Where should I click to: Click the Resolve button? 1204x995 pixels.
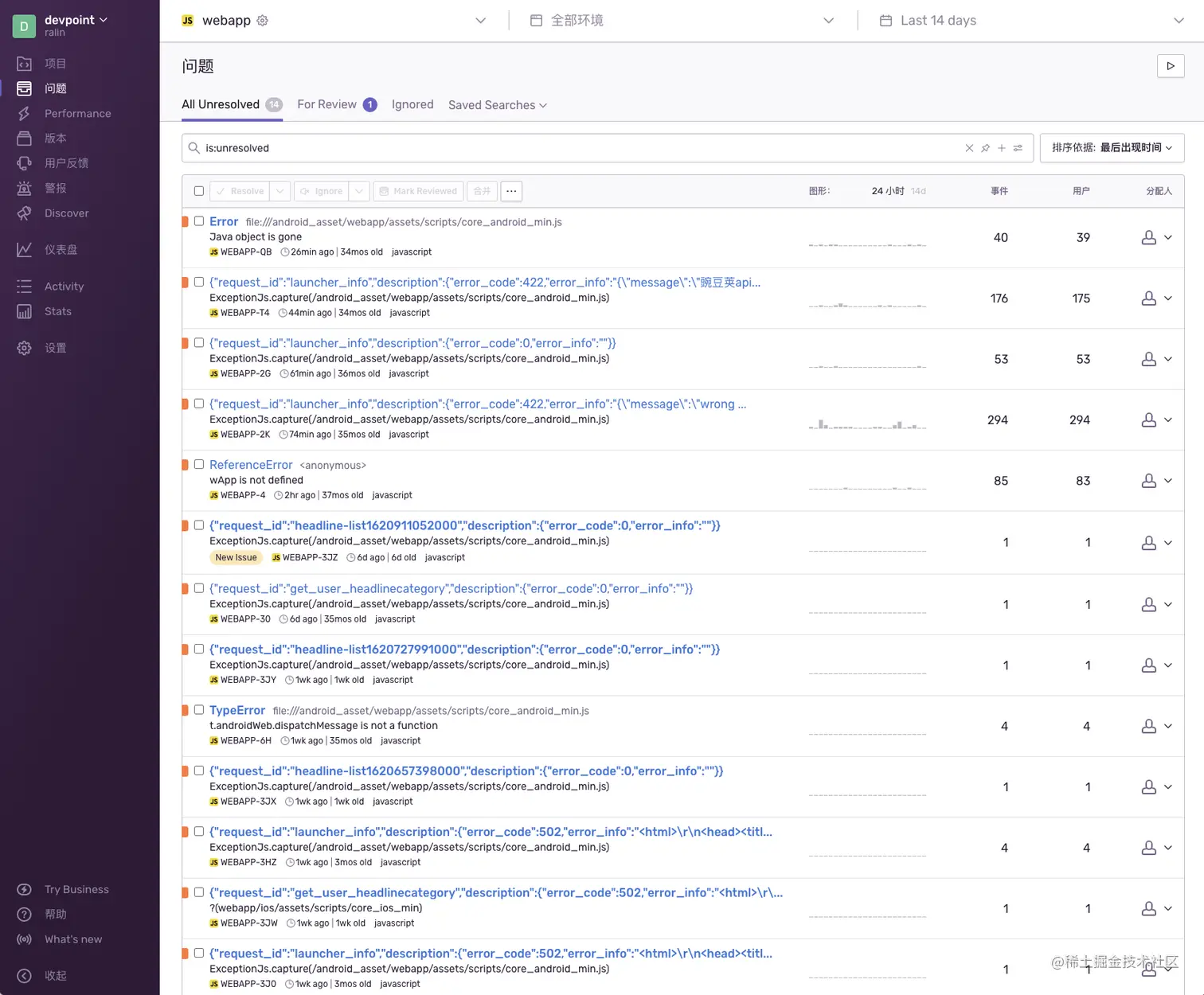[x=240, y=191]
